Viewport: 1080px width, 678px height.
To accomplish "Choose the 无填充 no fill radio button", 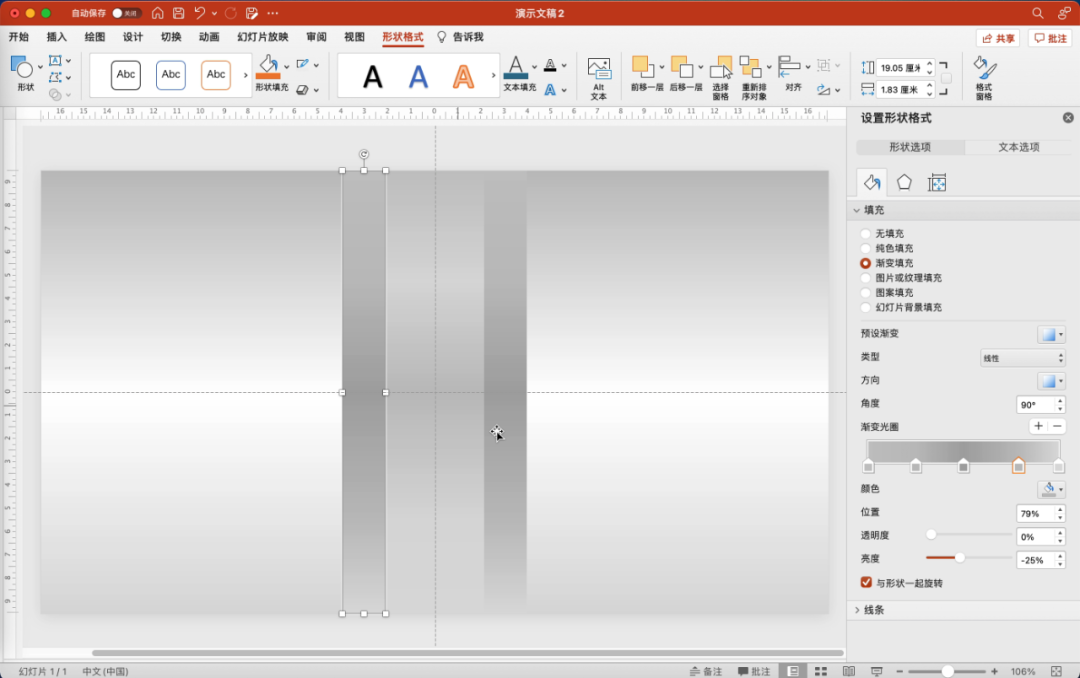I will tap(866, 233).
